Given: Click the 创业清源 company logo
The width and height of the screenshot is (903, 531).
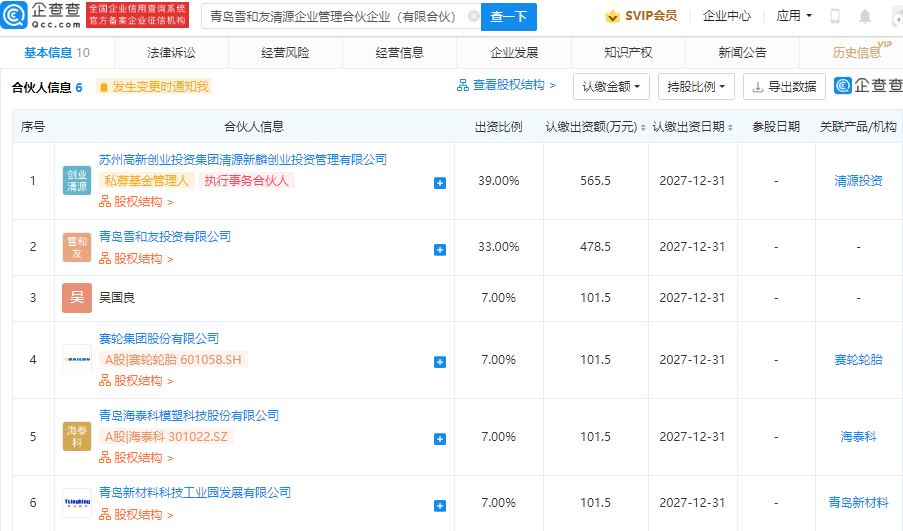Looking at the screenshot, I should click(x=77, y=181).
